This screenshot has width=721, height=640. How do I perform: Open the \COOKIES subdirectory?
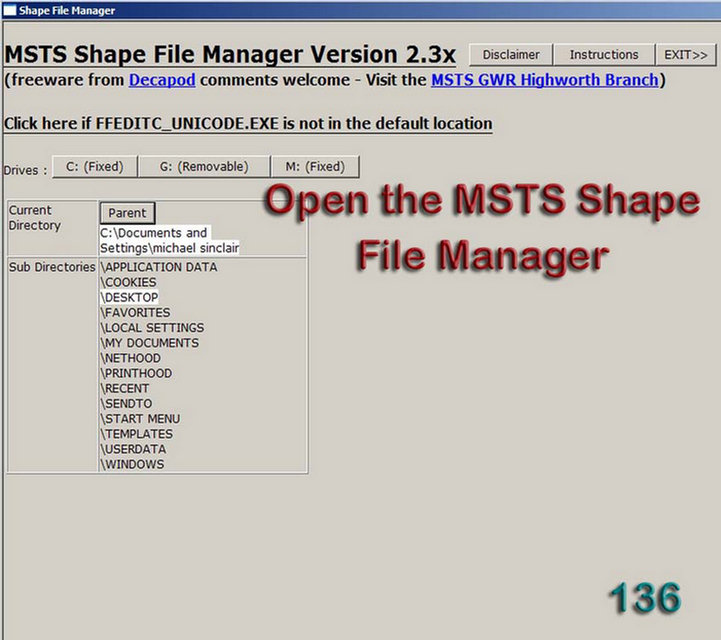128,282
